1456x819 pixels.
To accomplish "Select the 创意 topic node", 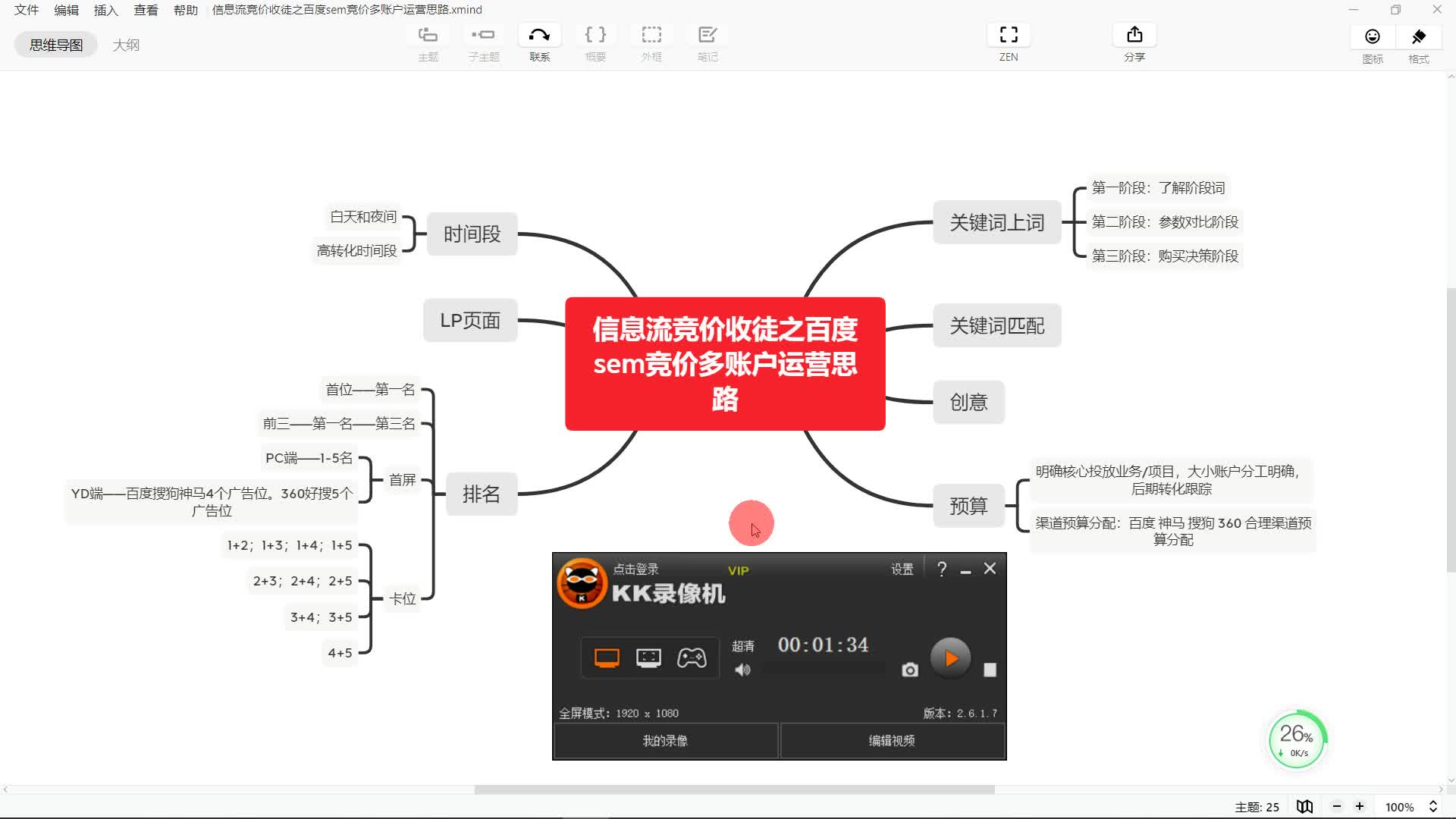I will pyautogui.click(x=969, y=402).
